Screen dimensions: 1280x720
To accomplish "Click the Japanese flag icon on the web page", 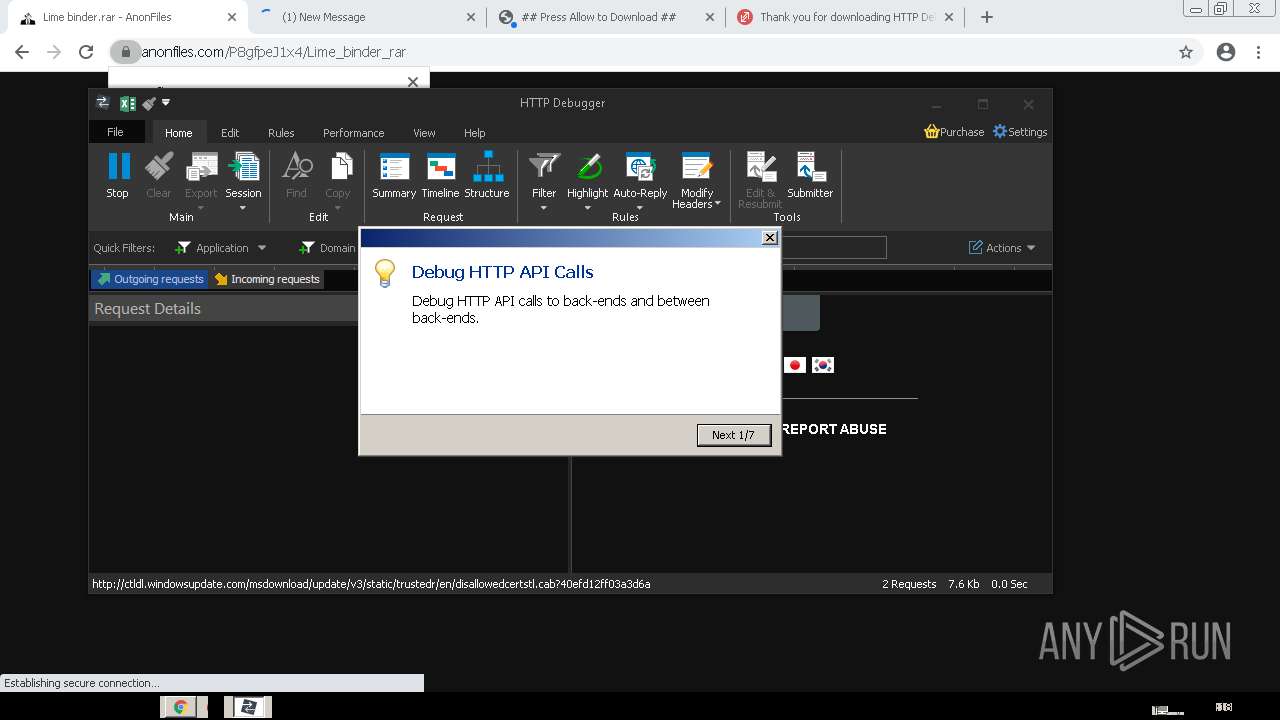I will tap(795, 365).
